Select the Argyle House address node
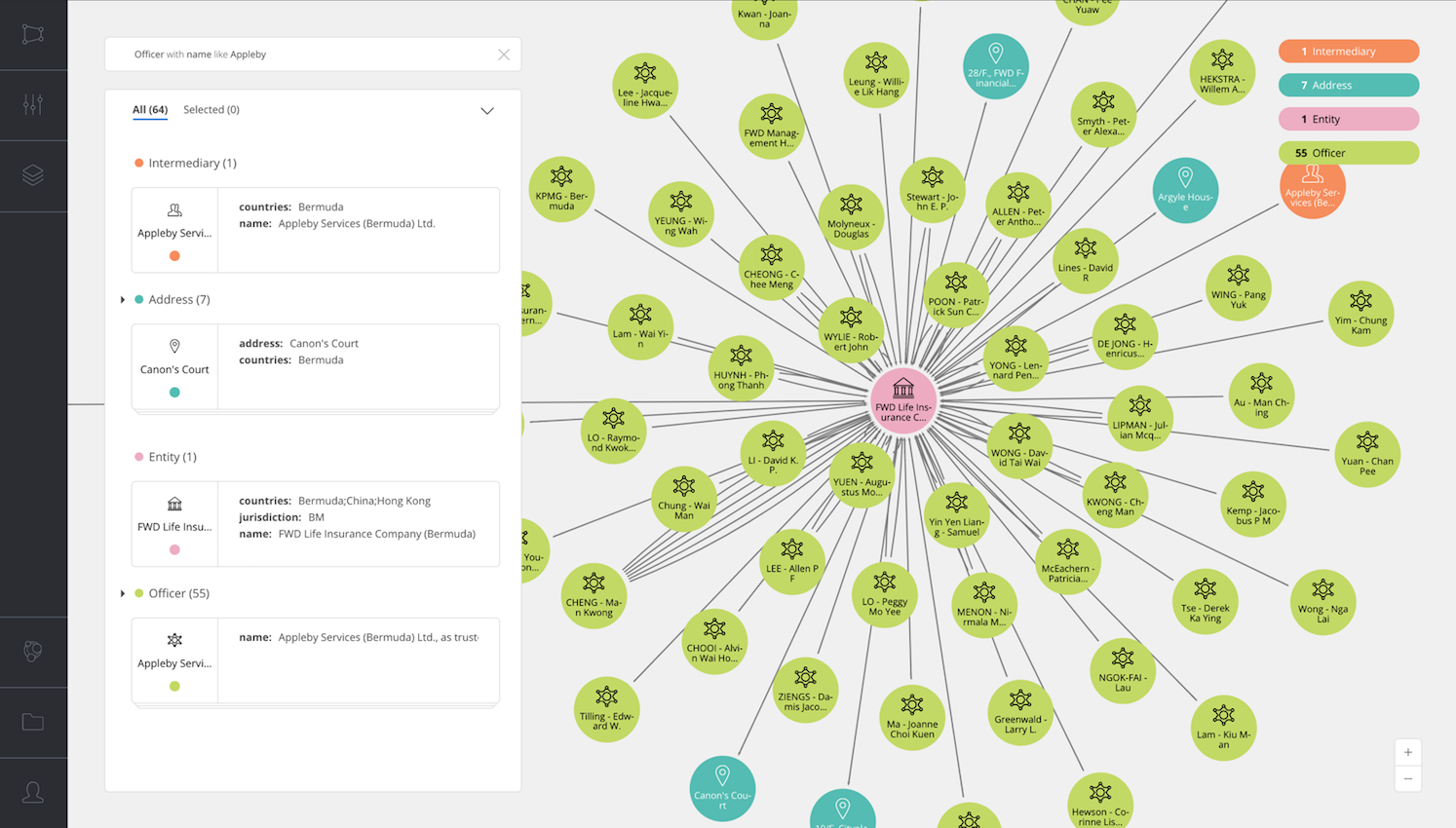This screenshot has width=1456, height=828. (1185, 190)
